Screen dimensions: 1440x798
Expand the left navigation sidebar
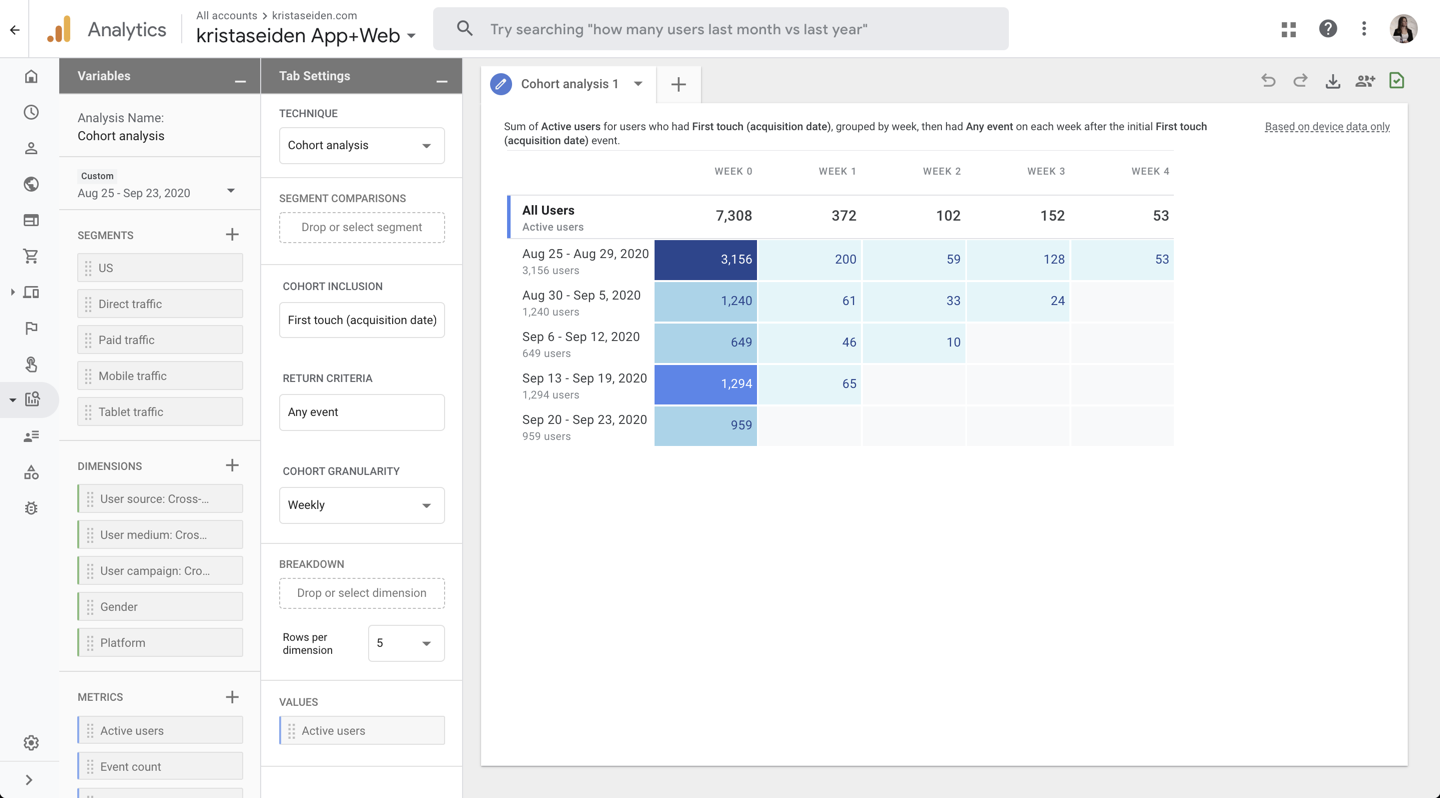(29, 780)
